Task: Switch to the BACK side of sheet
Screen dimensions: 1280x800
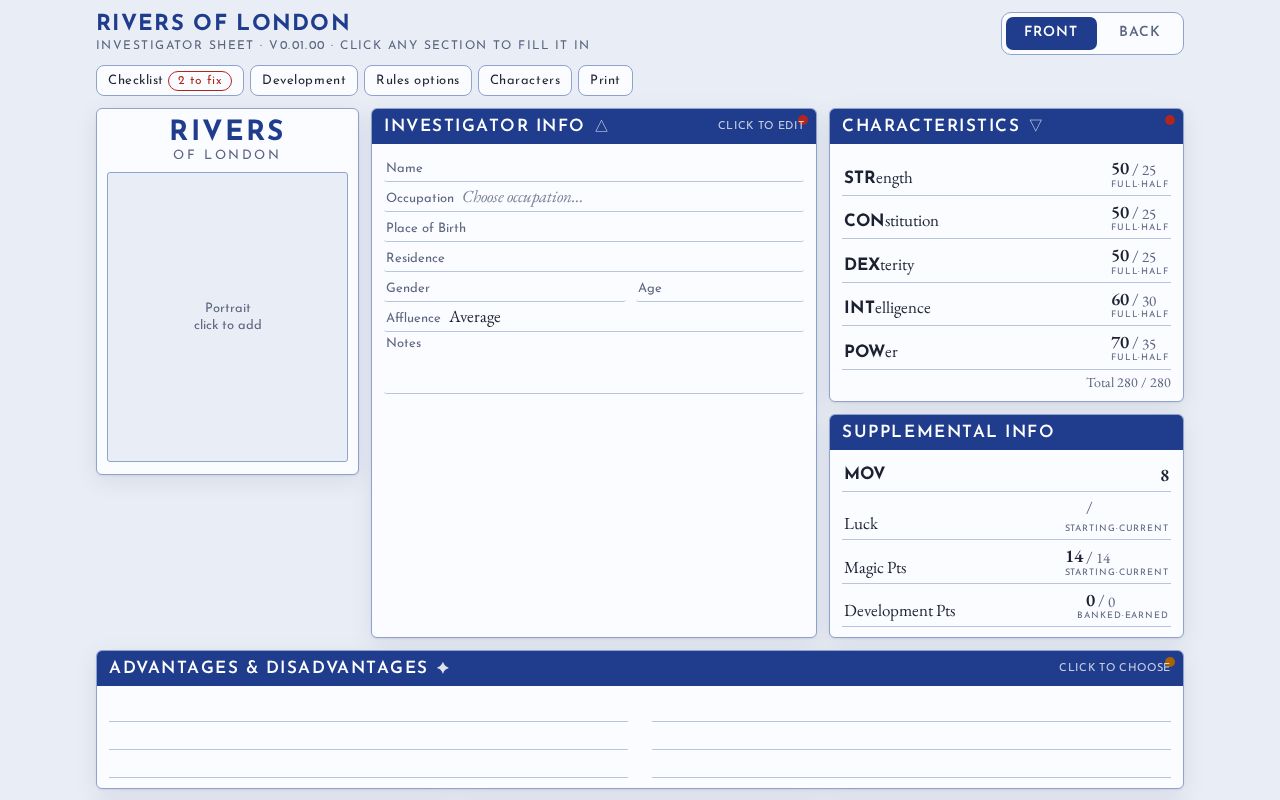Action: 1139,33
